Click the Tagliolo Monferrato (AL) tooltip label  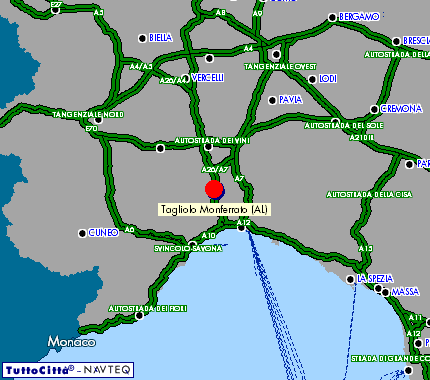tap(214, 209)
